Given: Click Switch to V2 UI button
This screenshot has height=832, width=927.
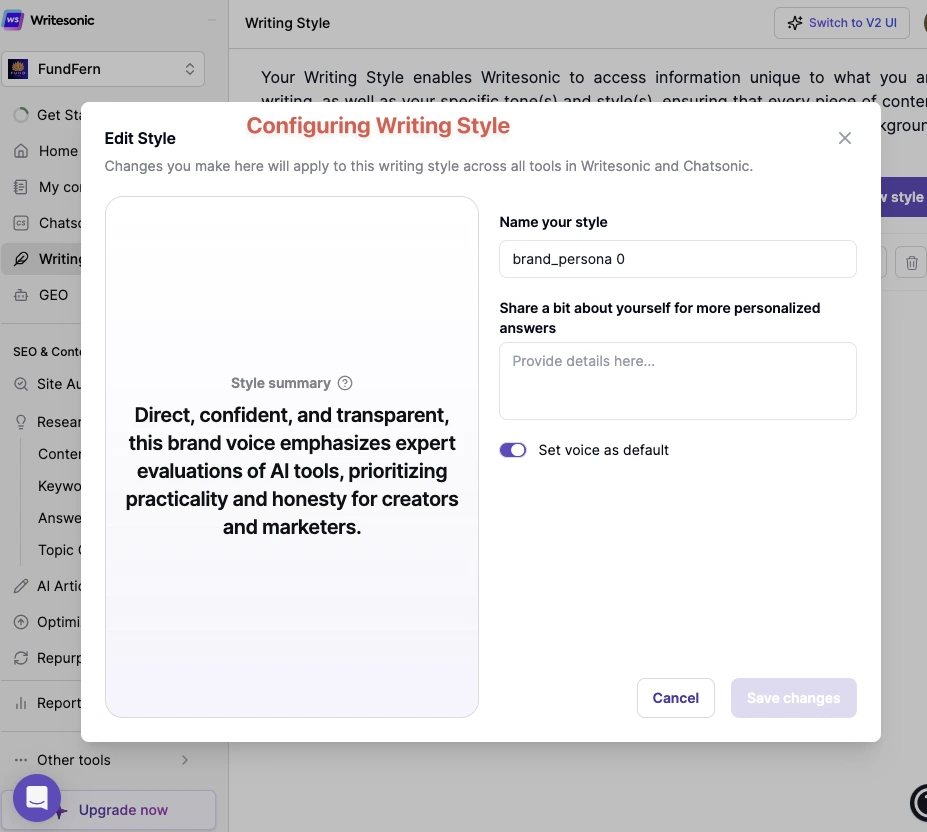Looking at the screenshot, I should tap(841, 23).
